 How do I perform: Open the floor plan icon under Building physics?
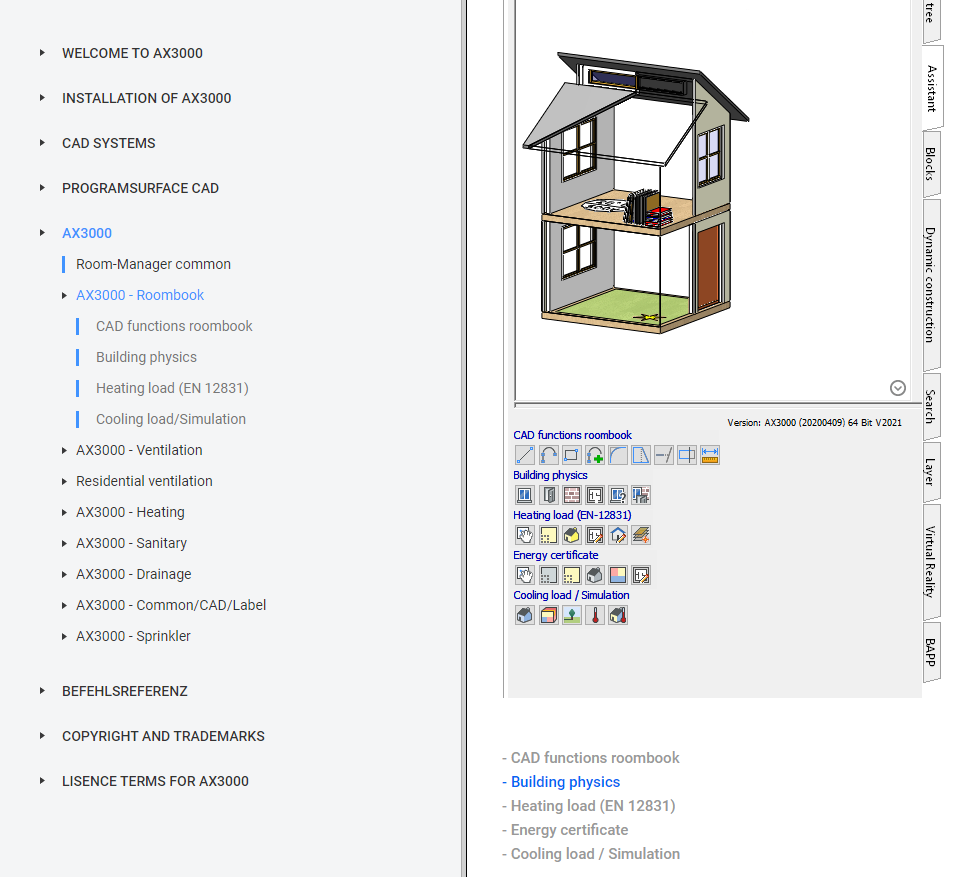[x=594, y=495]
